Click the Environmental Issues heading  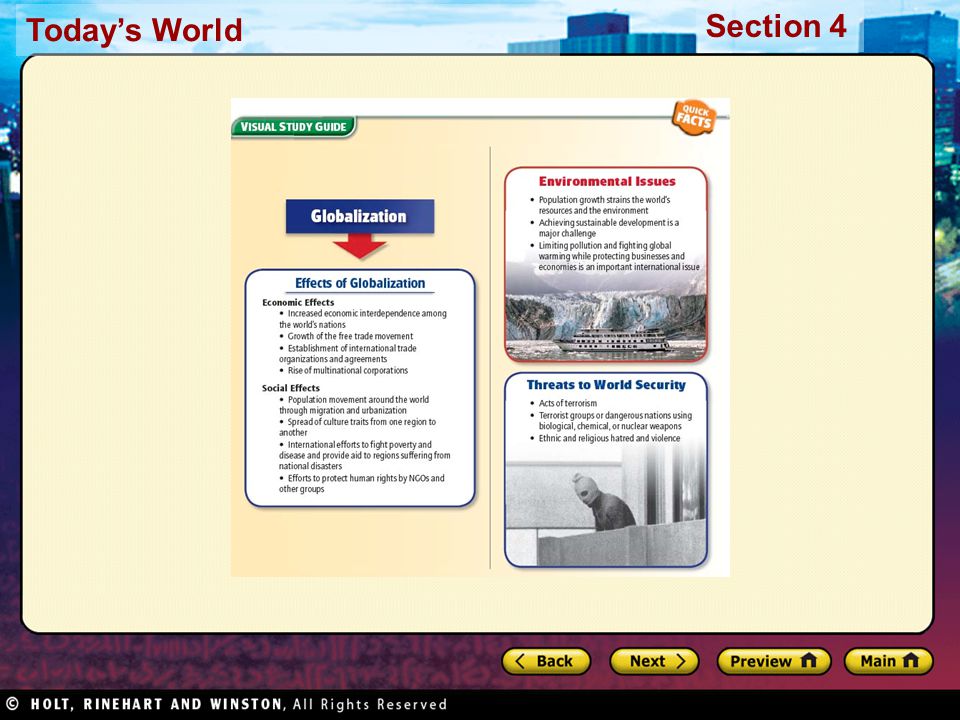pyautogui.click(x=607, y=181)
